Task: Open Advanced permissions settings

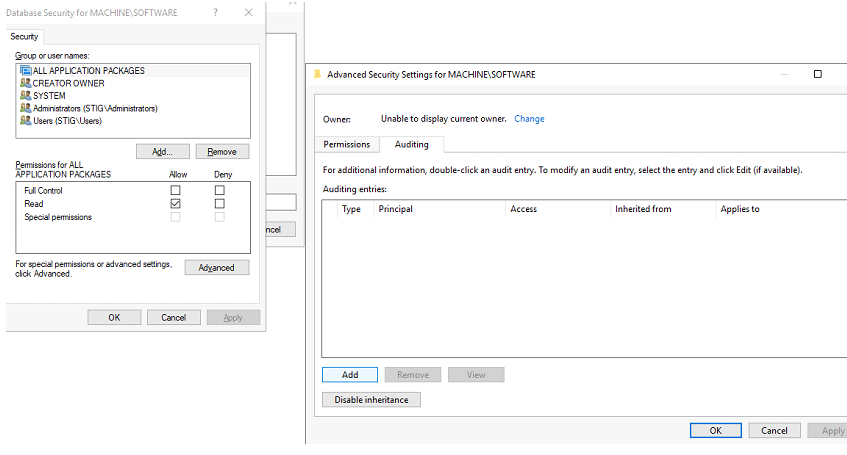Action: [216, 268]
